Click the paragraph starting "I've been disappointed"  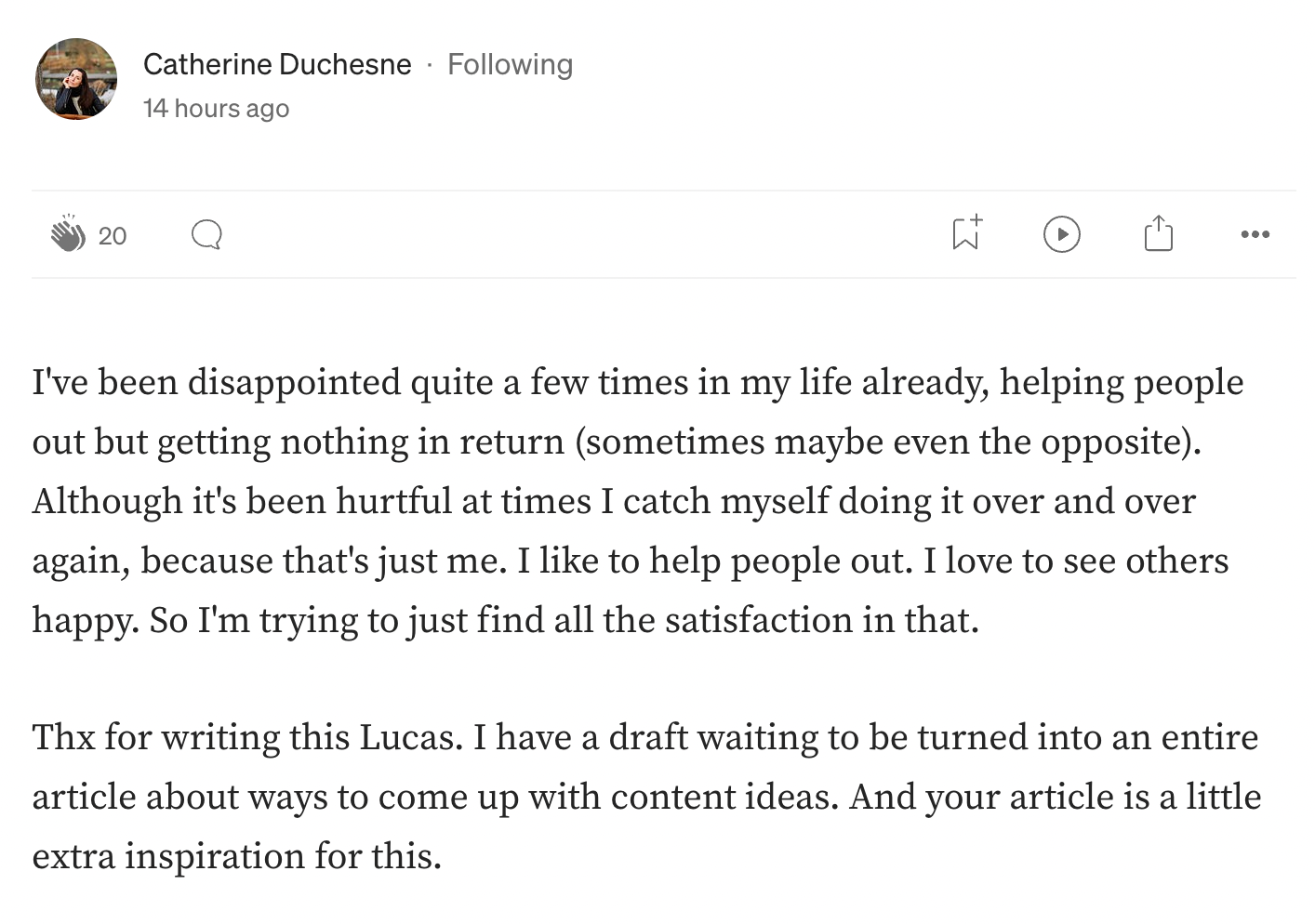[638, 501]
